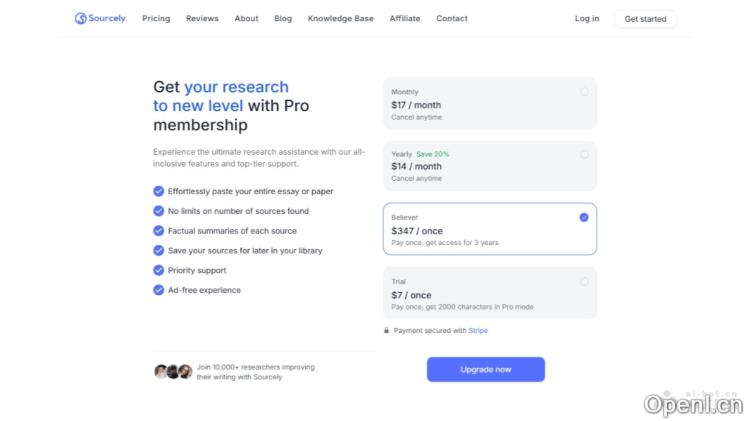Choose the Yearly $14 plan radio button

[x=584, y=154]
